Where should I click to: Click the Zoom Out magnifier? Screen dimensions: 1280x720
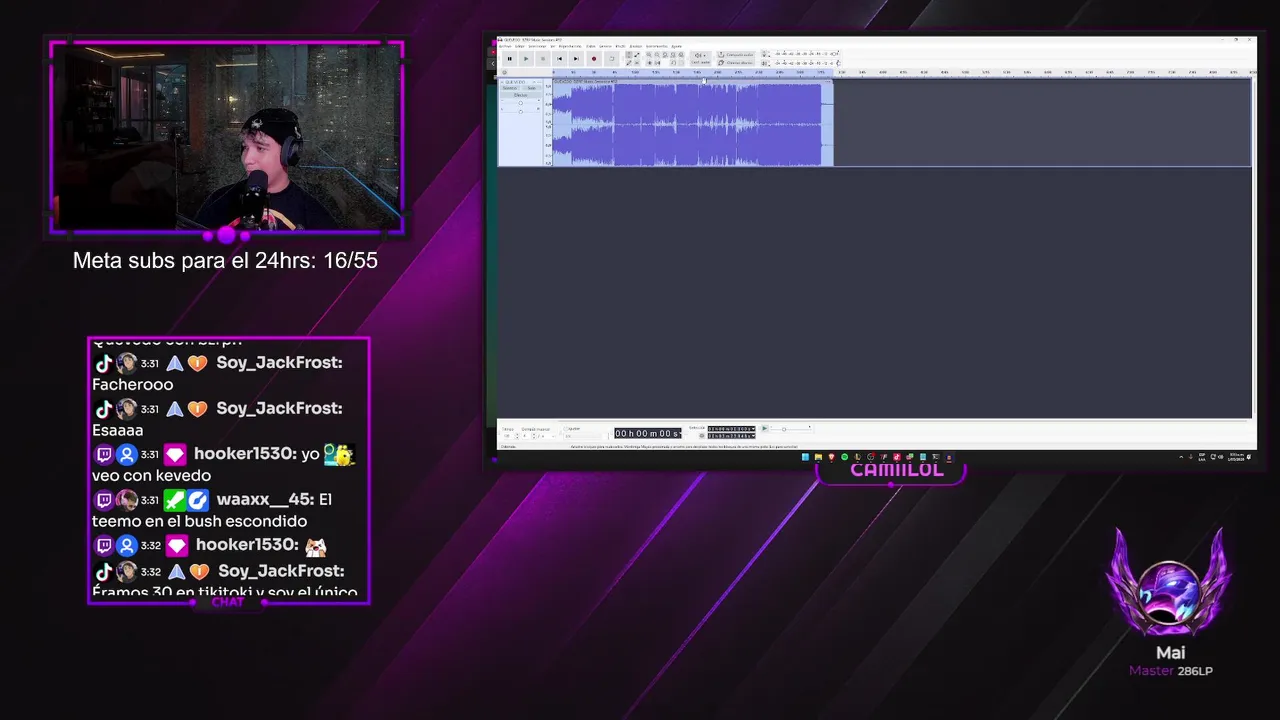pos(657,55)
